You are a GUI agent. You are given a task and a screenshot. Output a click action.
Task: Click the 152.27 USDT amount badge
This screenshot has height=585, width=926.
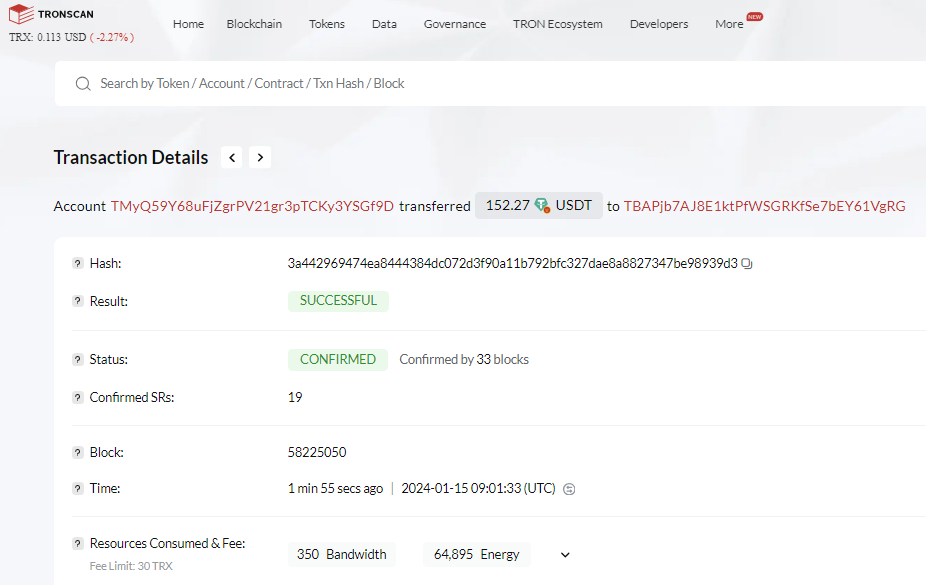539,205
